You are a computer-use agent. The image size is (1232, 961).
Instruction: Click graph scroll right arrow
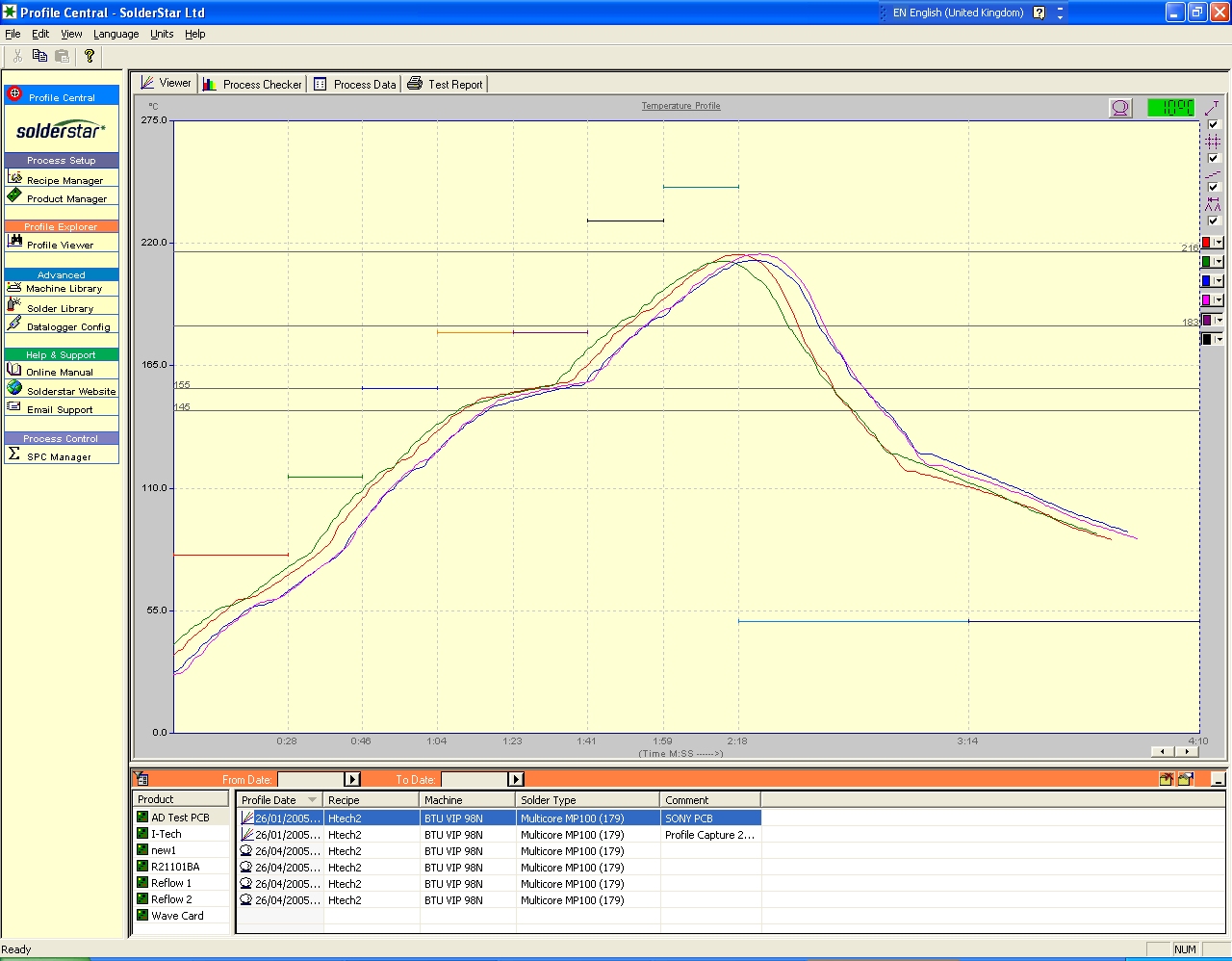click(1187, 752)
